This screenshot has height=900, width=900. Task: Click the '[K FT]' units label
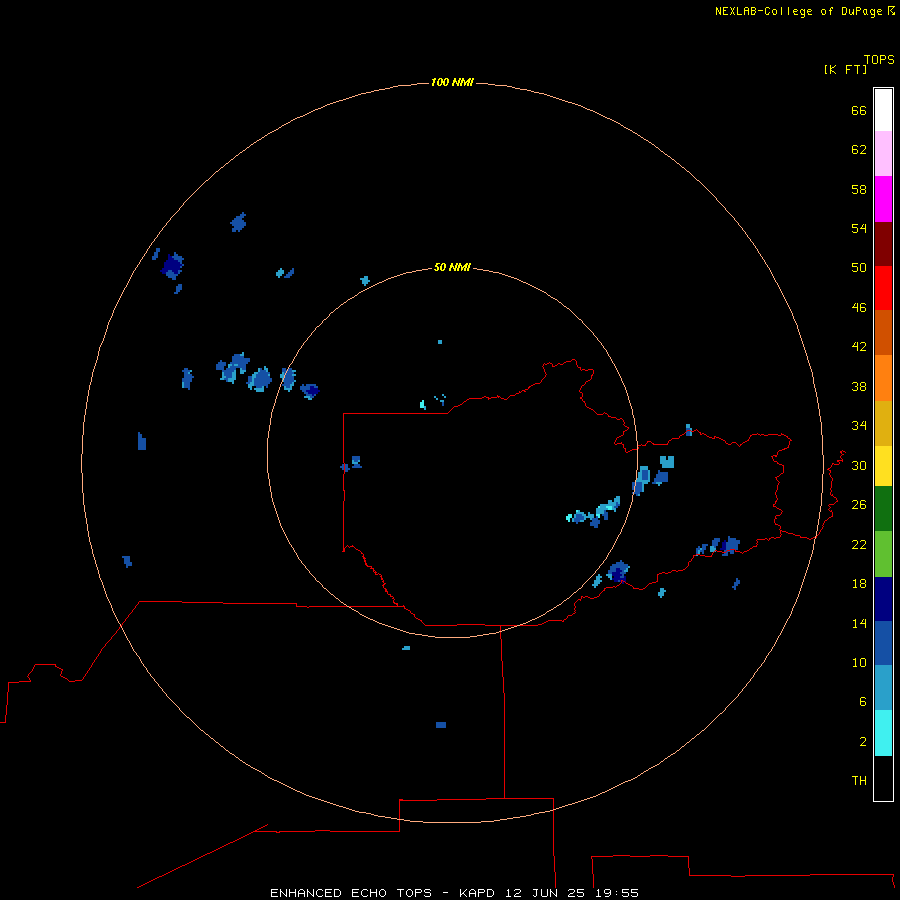(x=845, y=69)
